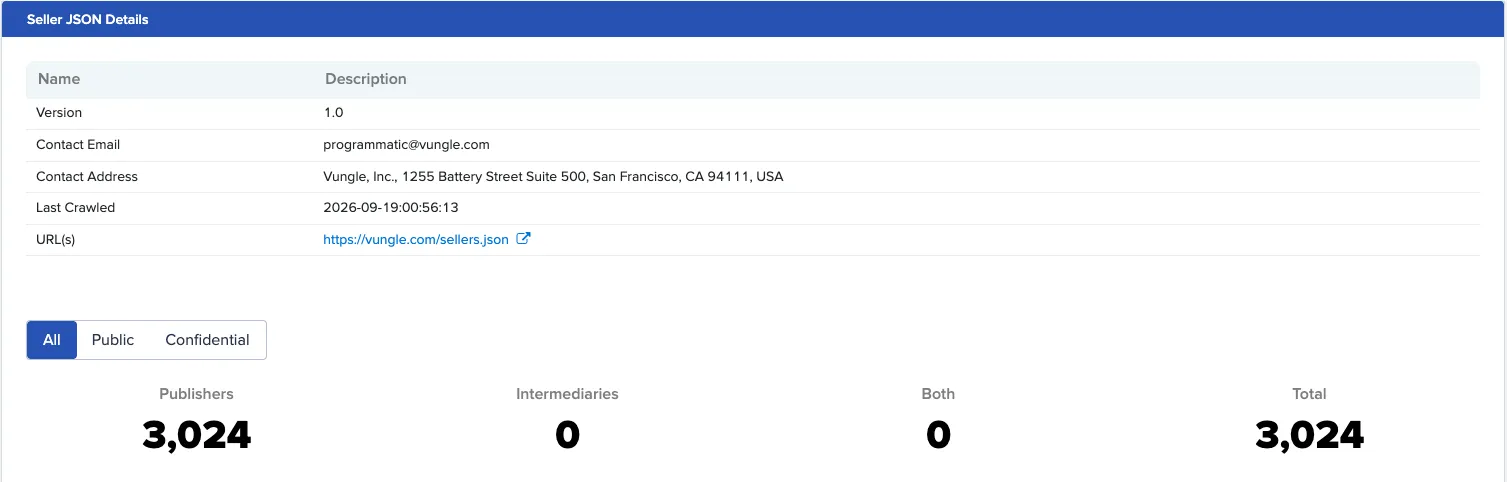Click the Name column header
Viewport: 1507px width, 482px height.
point(59,79)
